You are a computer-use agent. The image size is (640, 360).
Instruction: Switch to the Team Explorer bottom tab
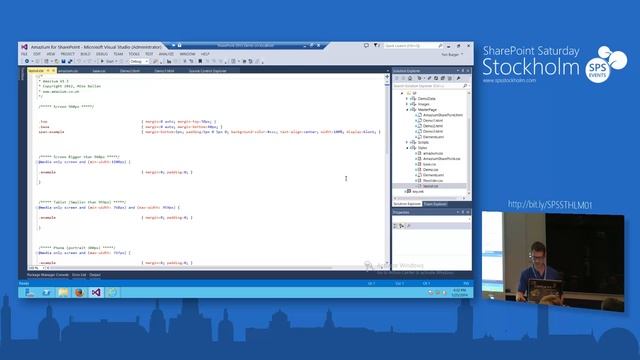[x=435, y=204]
